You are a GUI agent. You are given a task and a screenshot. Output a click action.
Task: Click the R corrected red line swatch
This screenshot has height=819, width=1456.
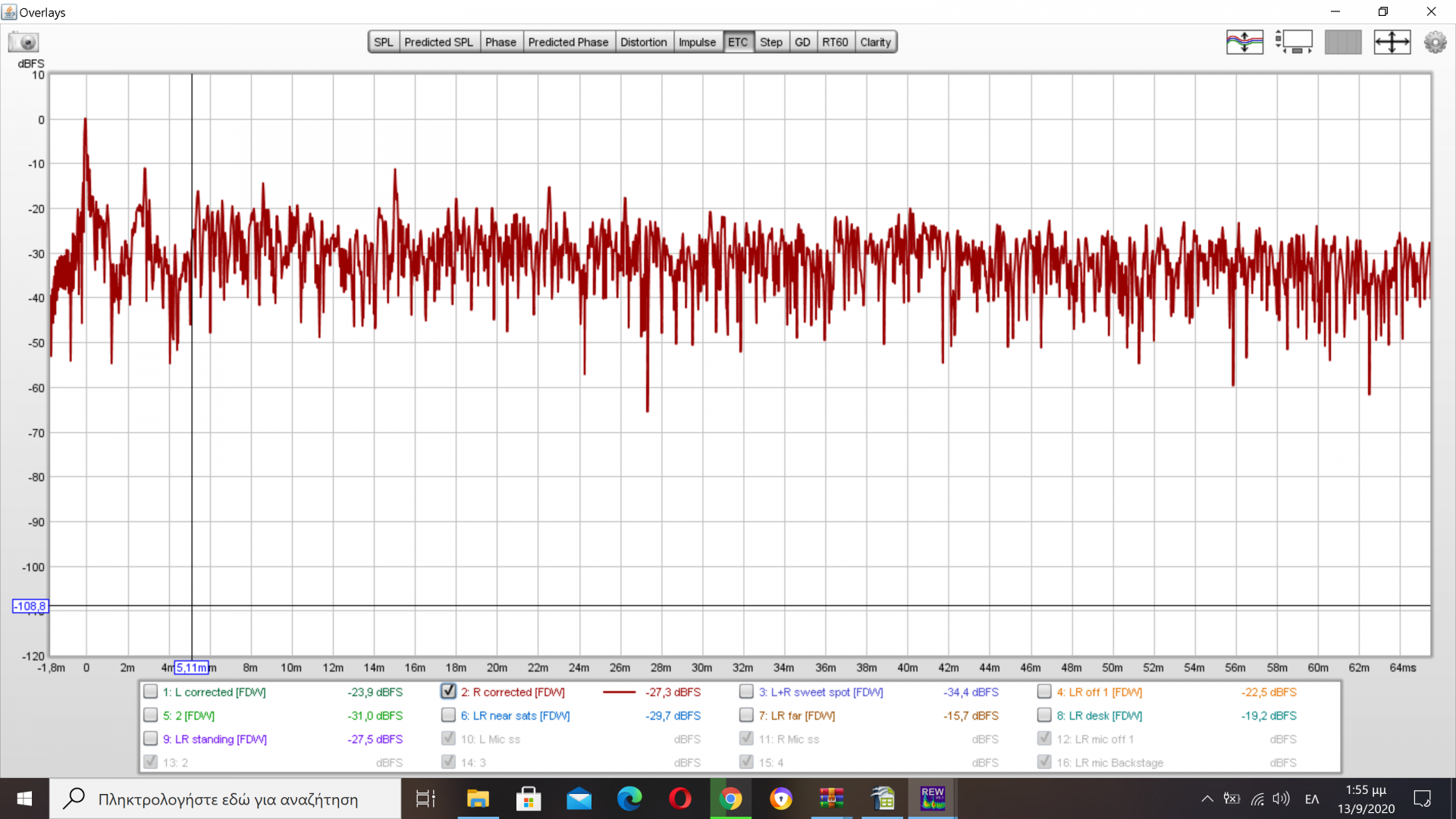[x=619, y=692]
